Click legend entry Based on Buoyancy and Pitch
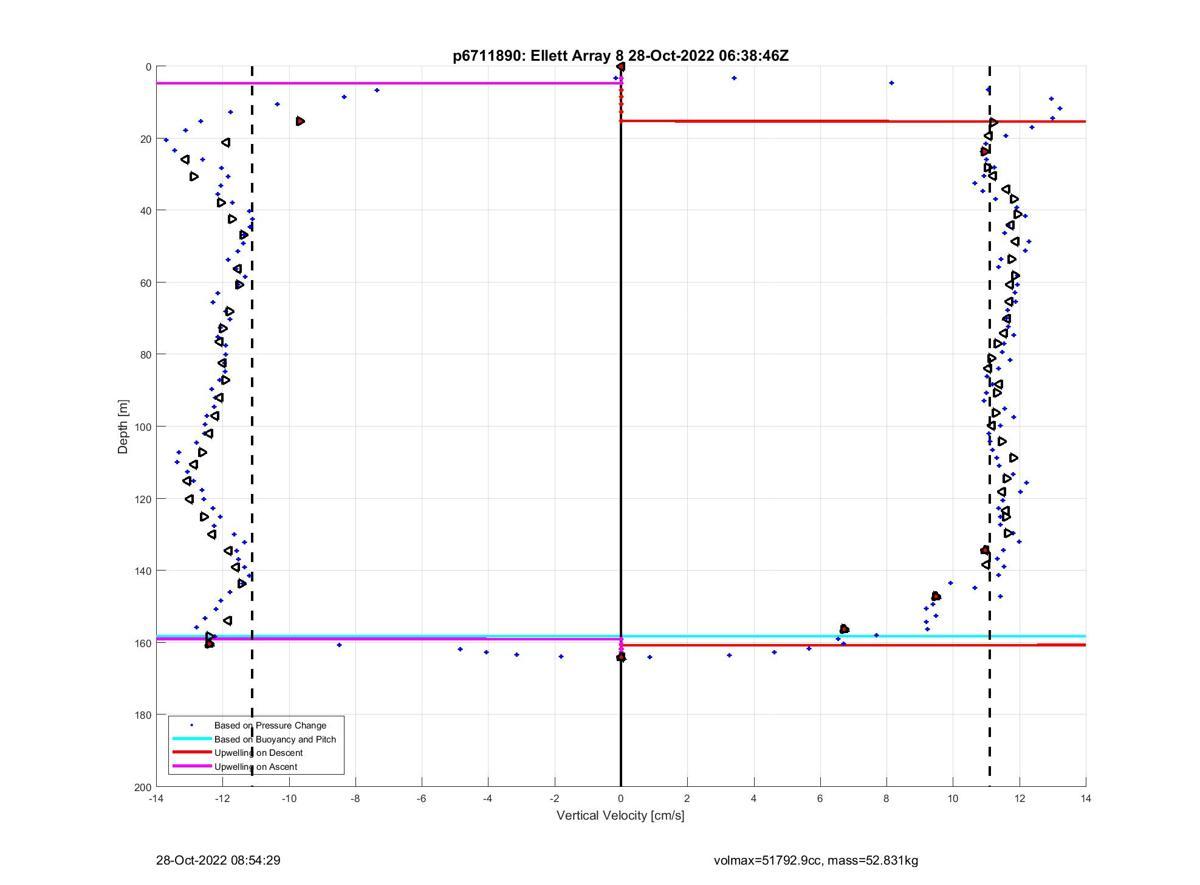The image size is (1200, 885). [275, 739]
